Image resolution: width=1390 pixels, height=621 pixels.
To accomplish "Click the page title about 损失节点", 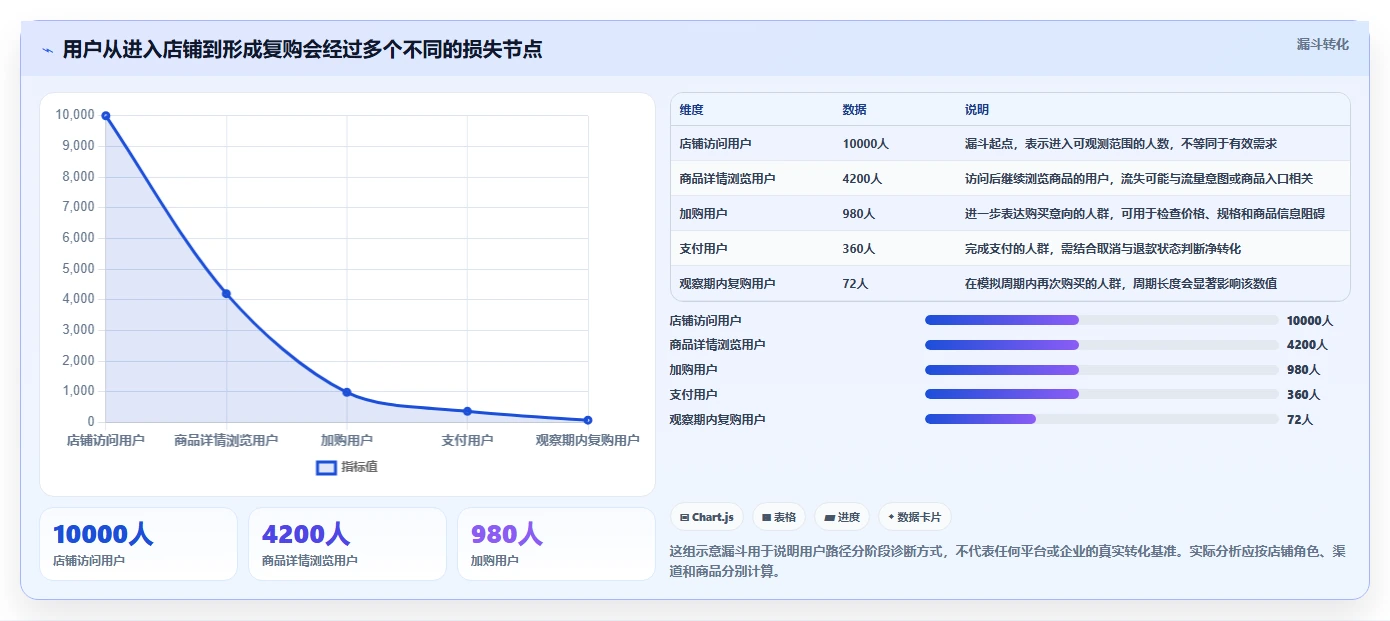I will tap(302, 49).
